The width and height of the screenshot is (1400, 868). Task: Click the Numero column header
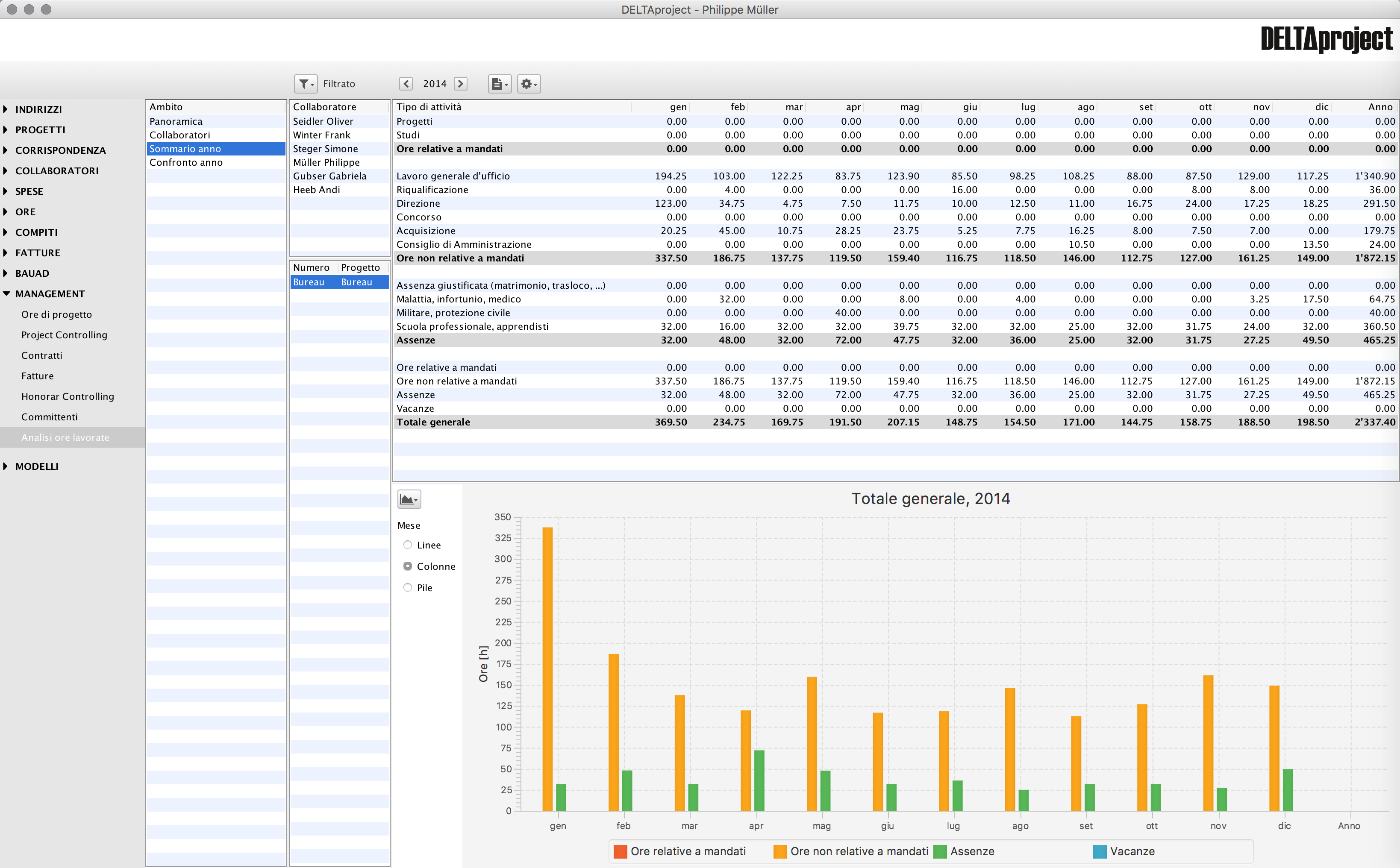click(313, 267)
